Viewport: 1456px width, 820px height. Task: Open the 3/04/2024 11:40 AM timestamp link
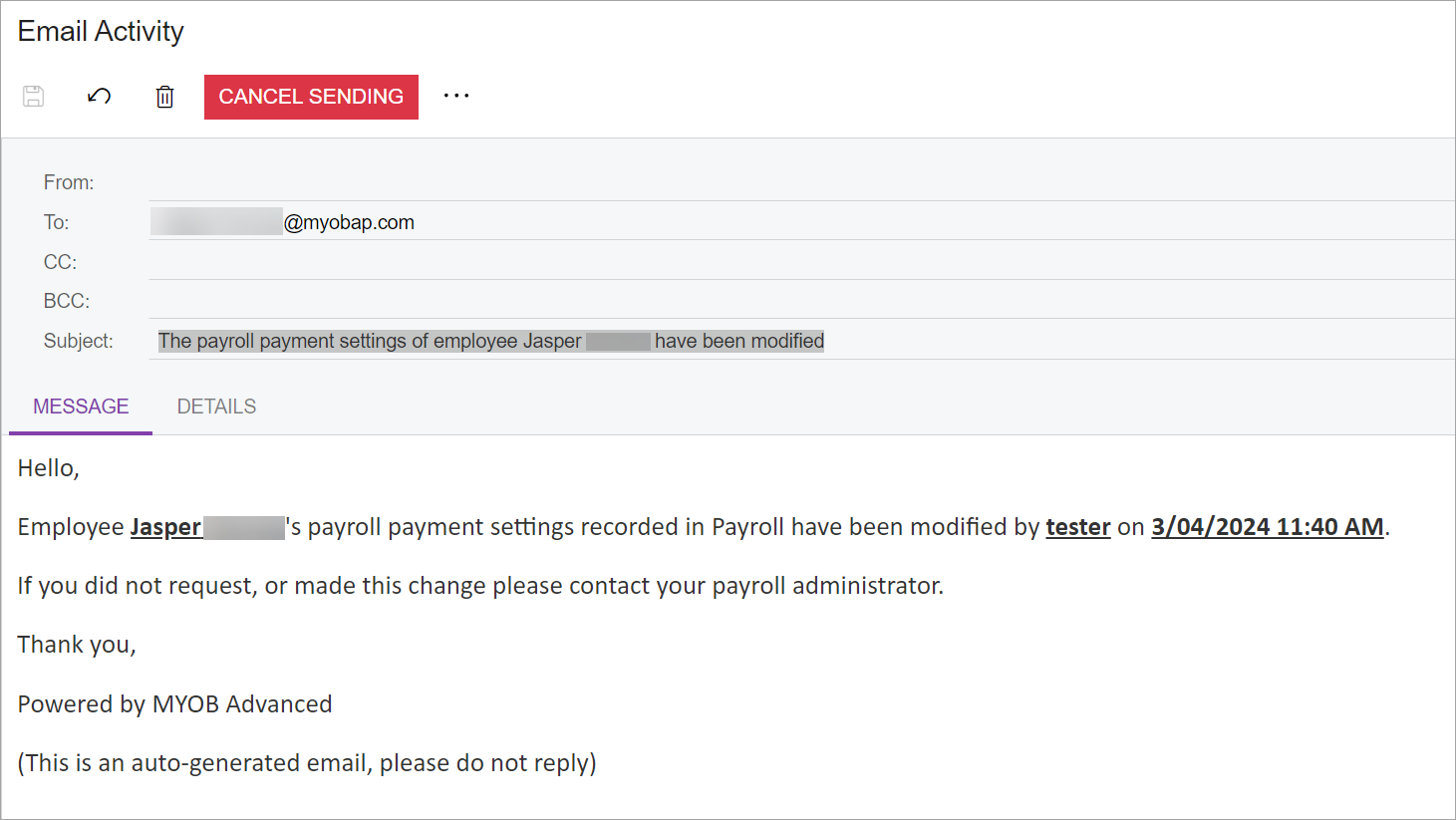click(1267, 526)
